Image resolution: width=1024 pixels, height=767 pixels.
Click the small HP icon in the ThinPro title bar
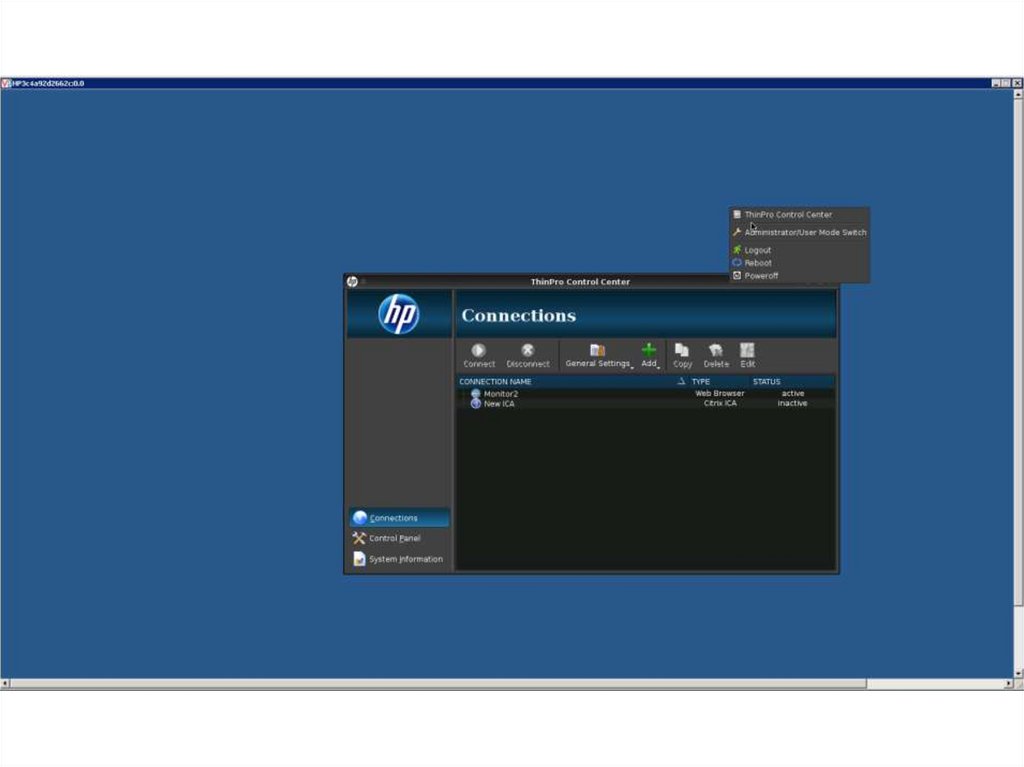352,282
